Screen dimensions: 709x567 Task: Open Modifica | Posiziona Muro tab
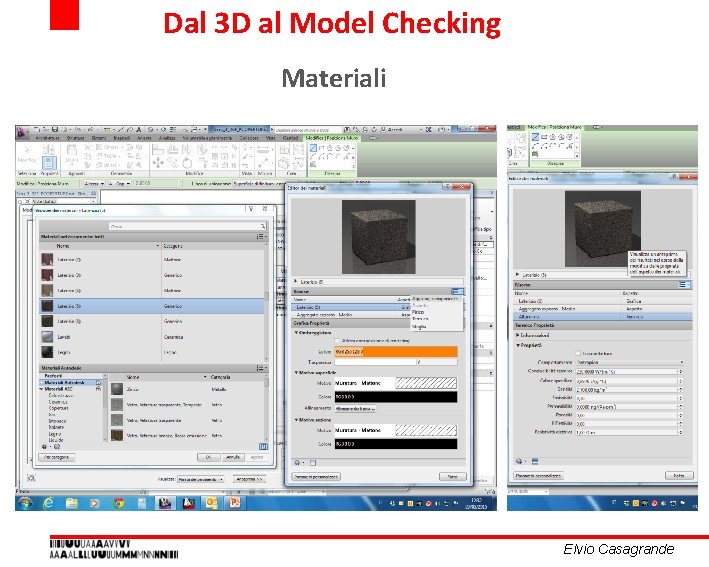coord(331,138)
